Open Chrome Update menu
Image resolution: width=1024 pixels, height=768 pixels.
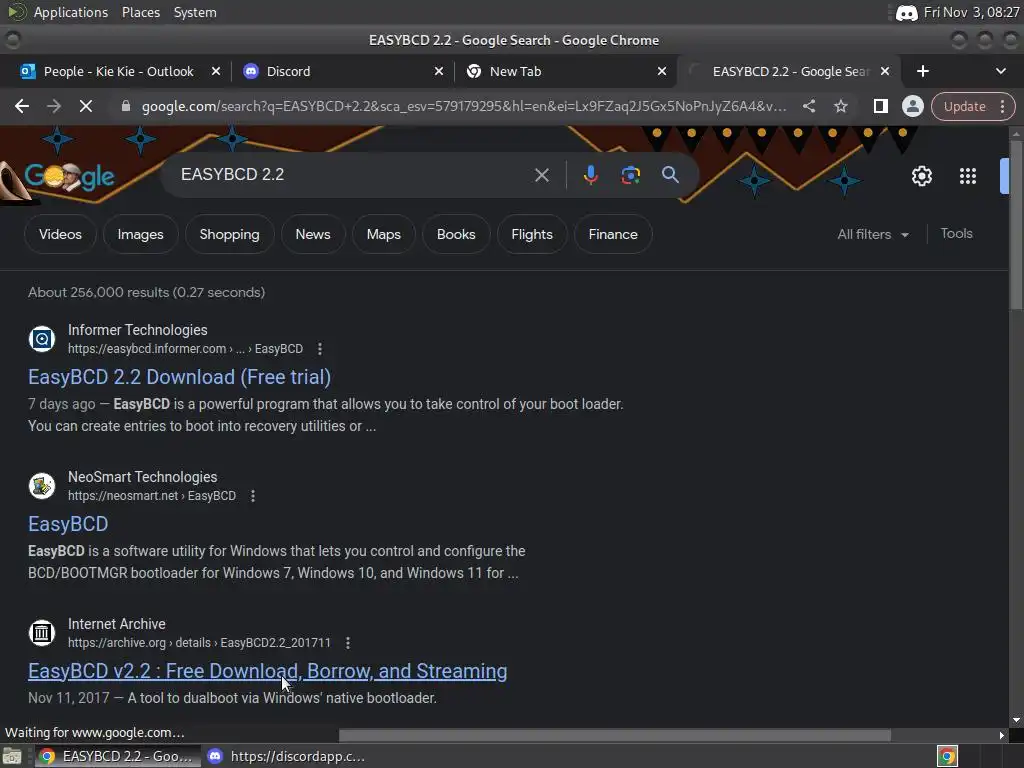tap(972, 106)
